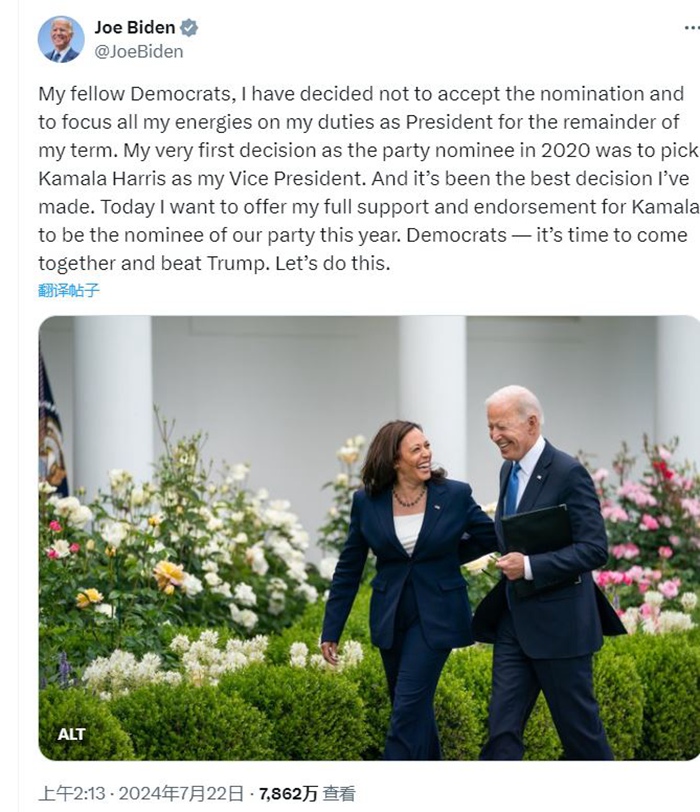Click the Joe Biden display name
The width and height of the screenshot is (700, 812).
click(136, 27)
